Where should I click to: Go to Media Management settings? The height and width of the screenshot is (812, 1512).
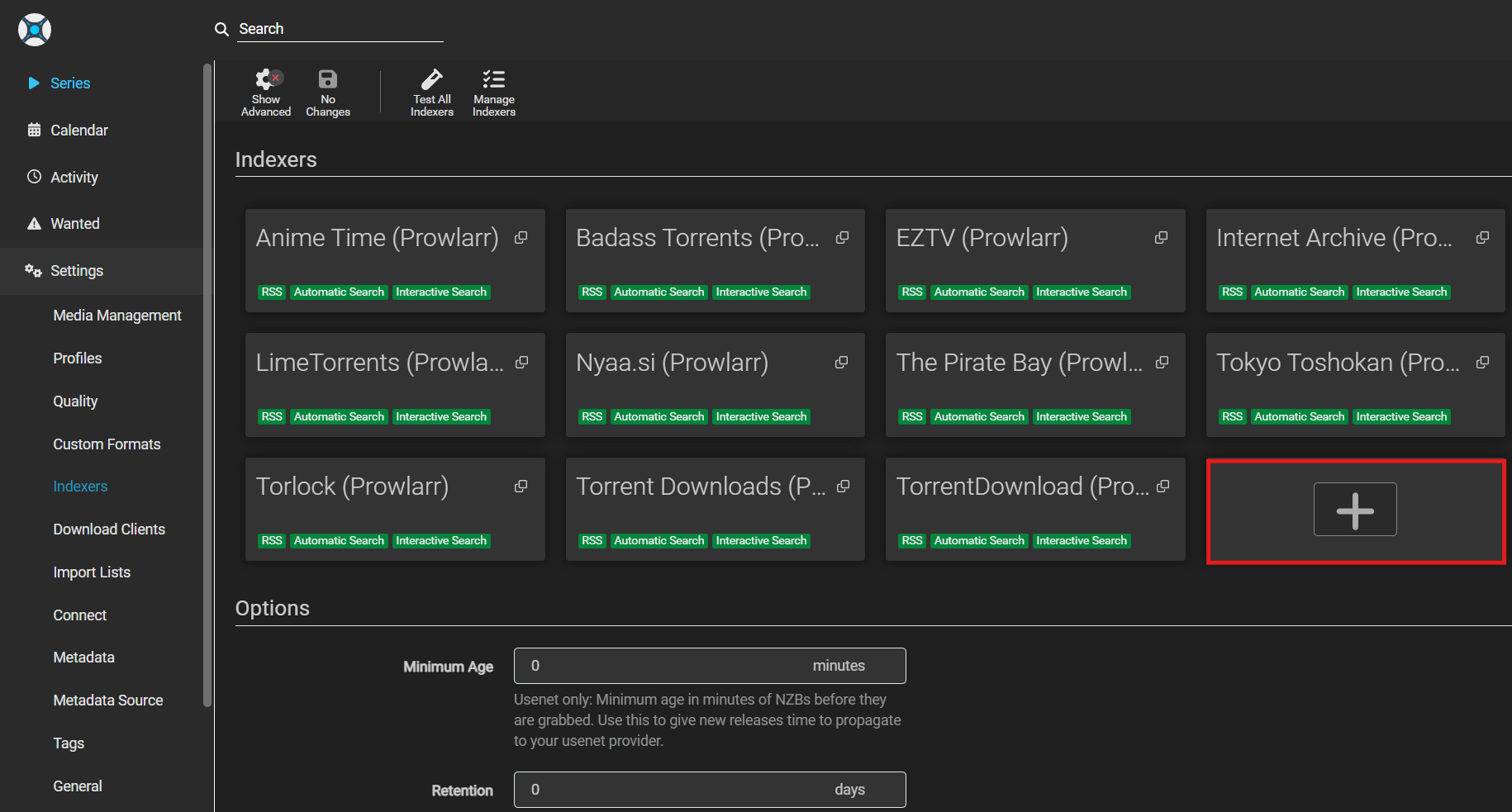(x=117, y=316)
